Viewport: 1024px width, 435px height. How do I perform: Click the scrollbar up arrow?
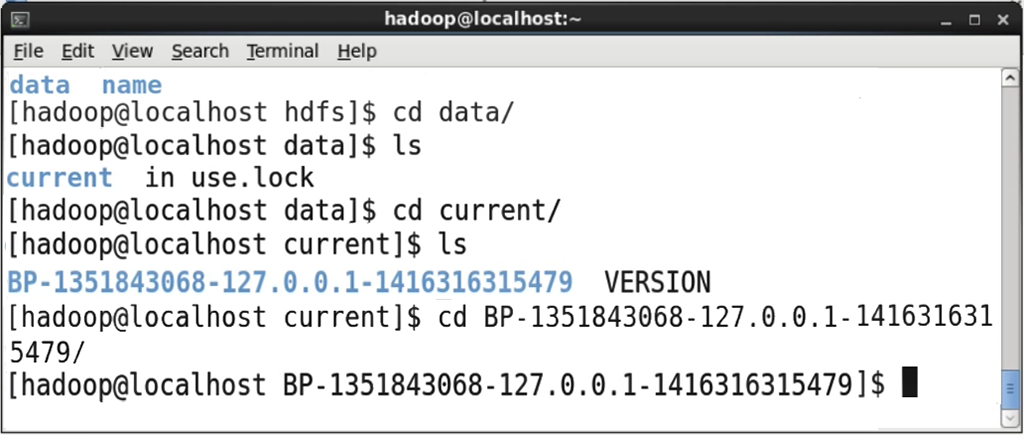pyautogui.click(x=1010, y=76)
